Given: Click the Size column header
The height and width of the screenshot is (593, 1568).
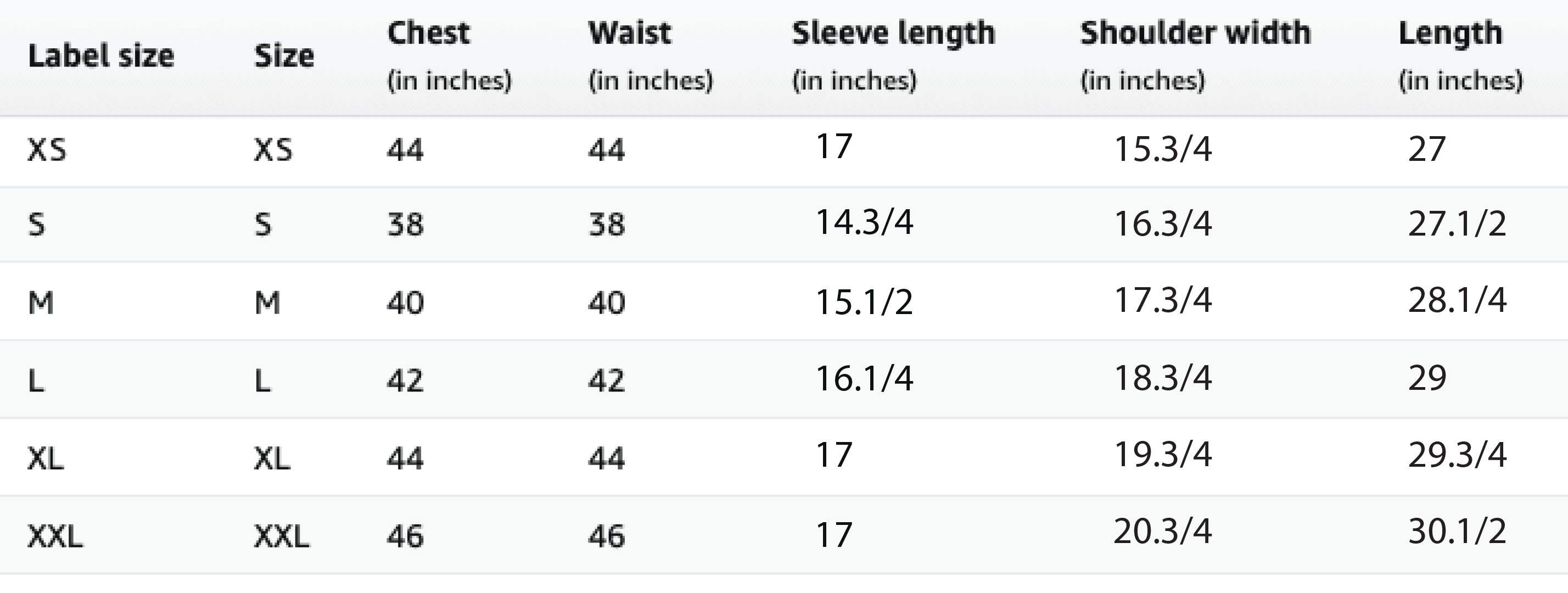Looking at the screenshot, I should pos(284,56).
